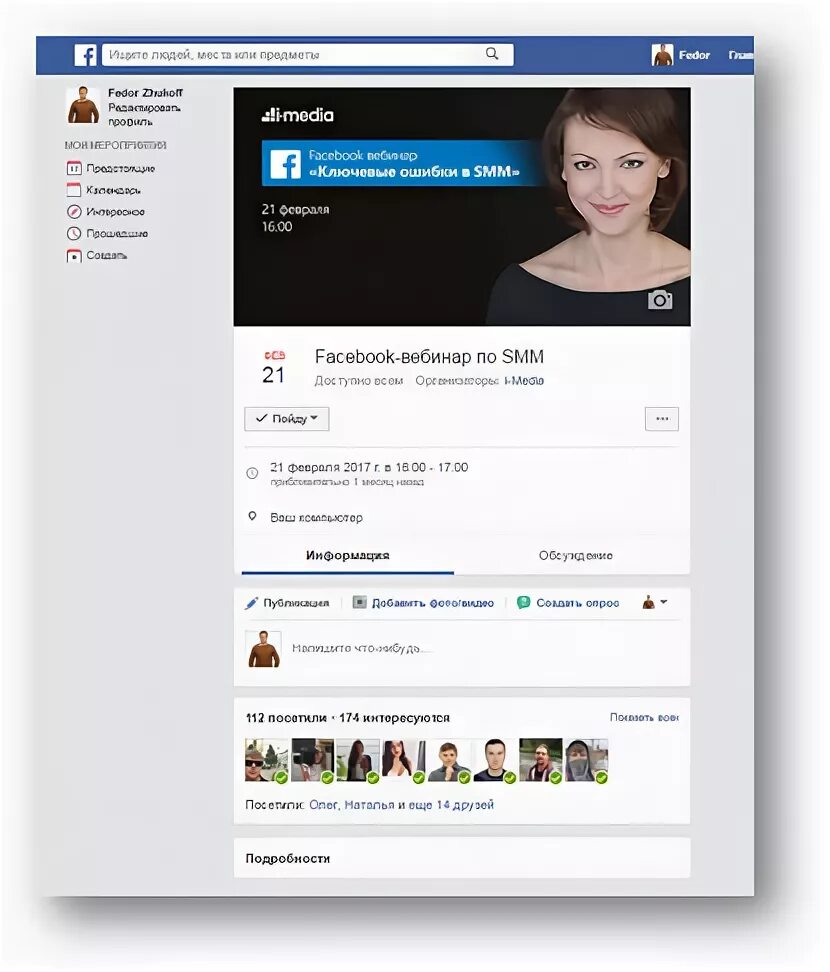Click the i-media logo on cover
The image size is (830, 972).
[298, 115]
